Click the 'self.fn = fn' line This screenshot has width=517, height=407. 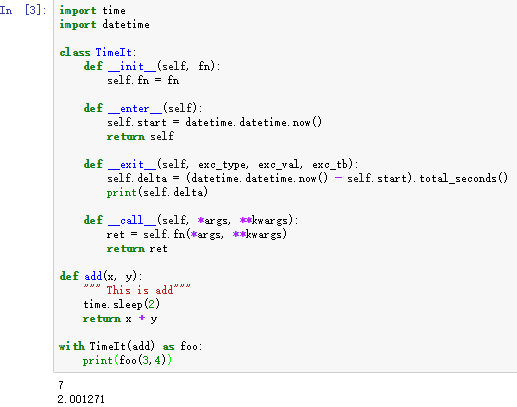pos(143,80)
